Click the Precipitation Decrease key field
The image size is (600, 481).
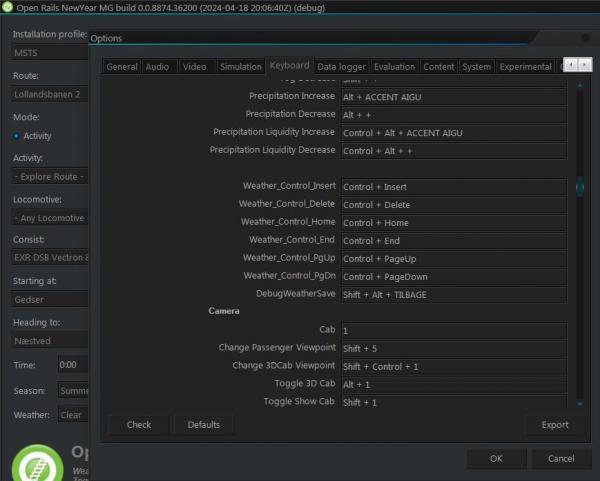click(x=454, y=115)
